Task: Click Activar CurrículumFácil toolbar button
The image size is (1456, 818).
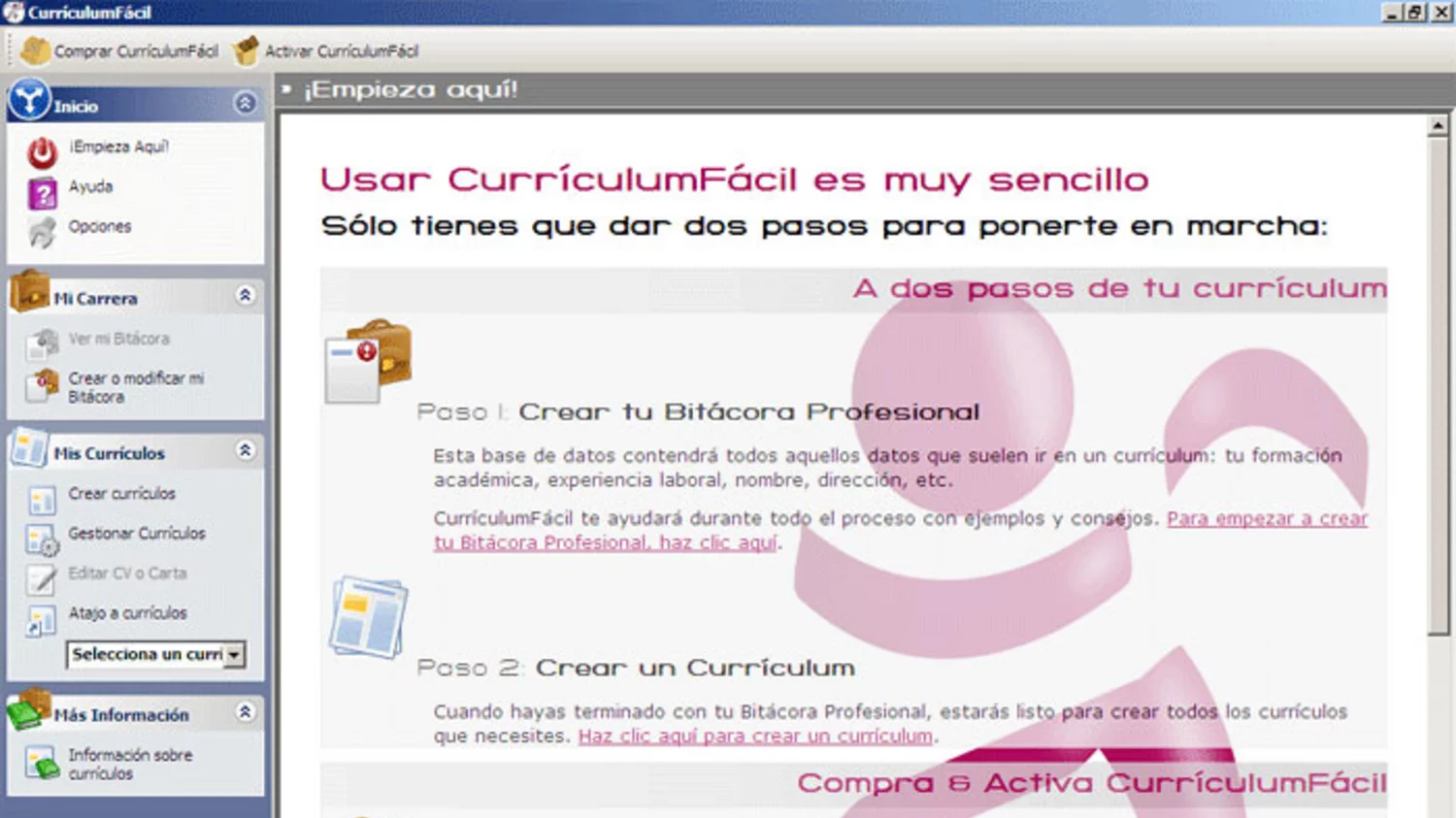Action: pyautogui.click(x=326, y=50)
